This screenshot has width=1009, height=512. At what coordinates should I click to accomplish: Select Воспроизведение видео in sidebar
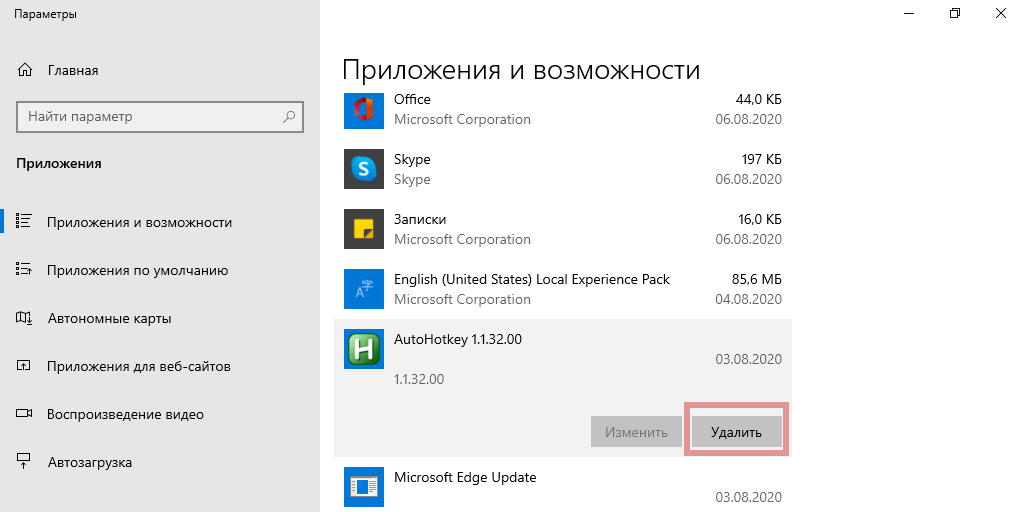tap(125, 414)
